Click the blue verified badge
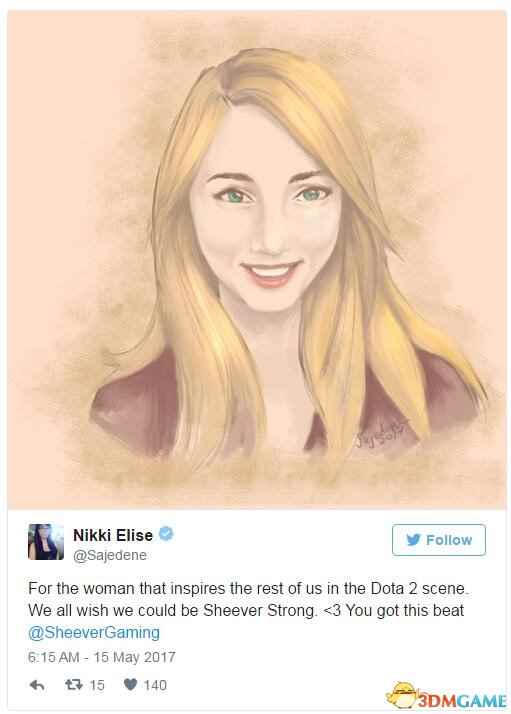The height and width of the screenshot is (714, 511). [x=166, y=534]
